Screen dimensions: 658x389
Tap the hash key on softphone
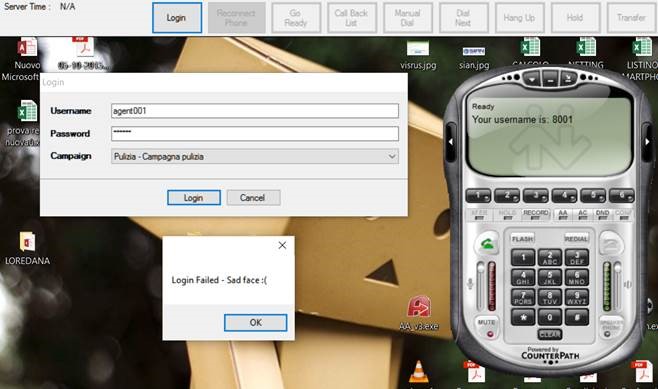[x=577, y=317]
